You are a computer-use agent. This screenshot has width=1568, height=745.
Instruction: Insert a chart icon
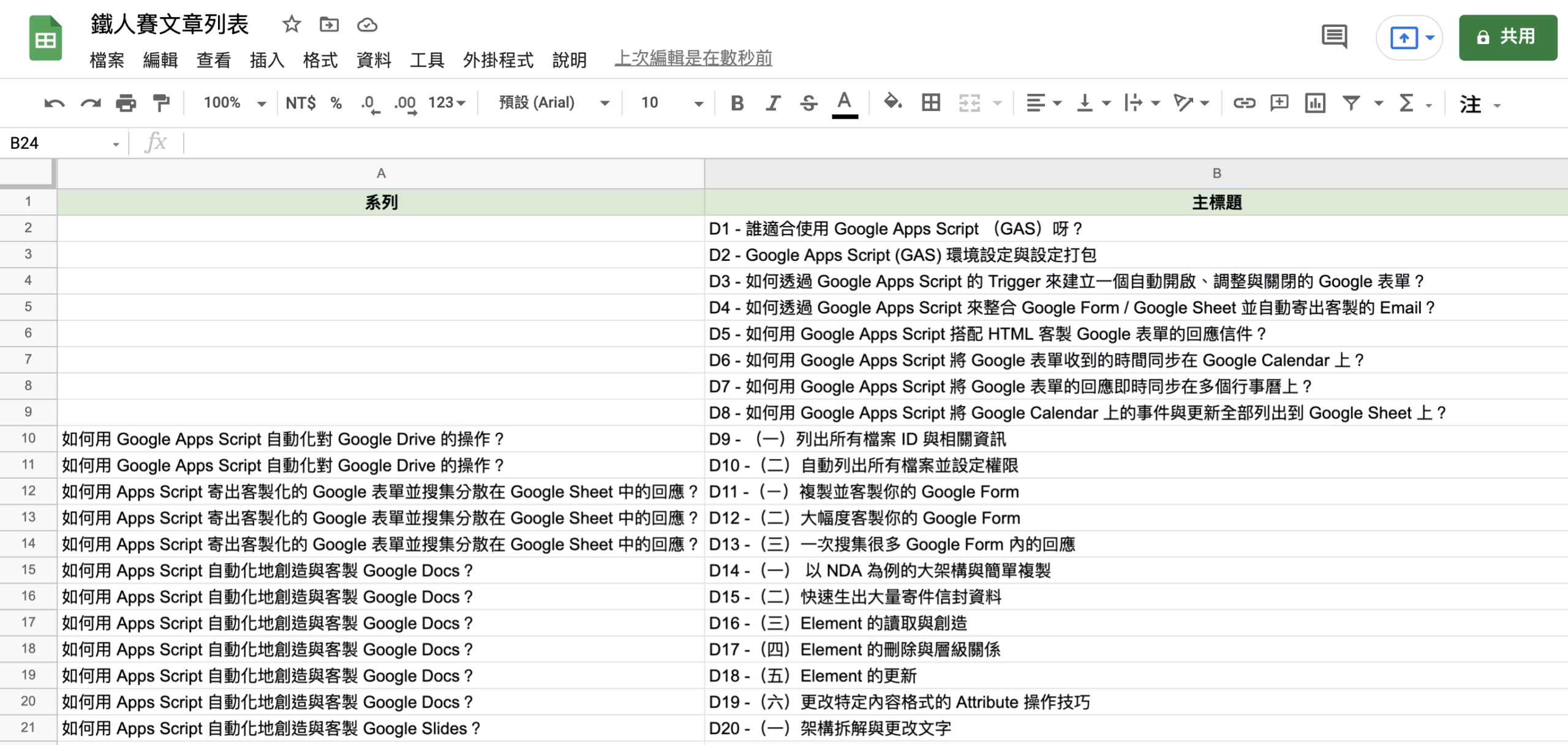click(1315, 103)
